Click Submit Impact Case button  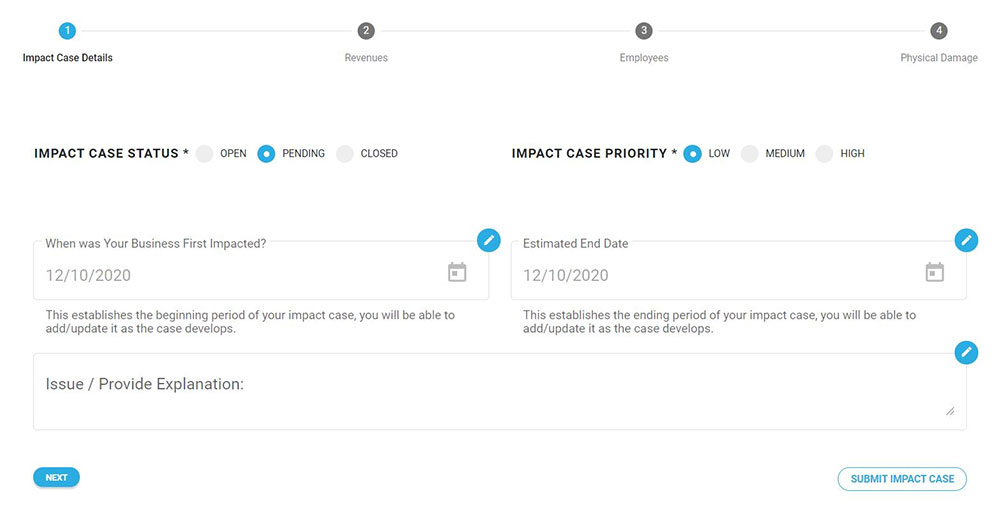[x=902, y=479]
